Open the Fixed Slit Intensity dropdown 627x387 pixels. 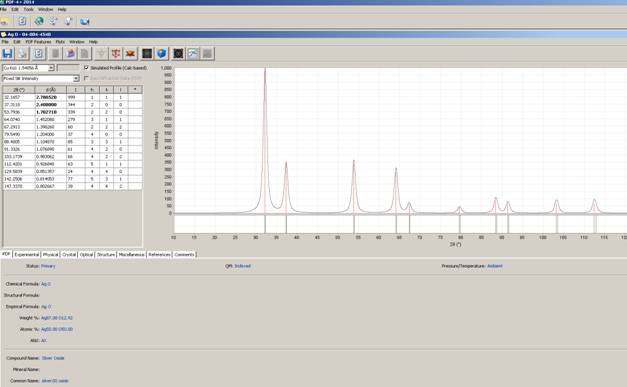(x=41, y=78)
